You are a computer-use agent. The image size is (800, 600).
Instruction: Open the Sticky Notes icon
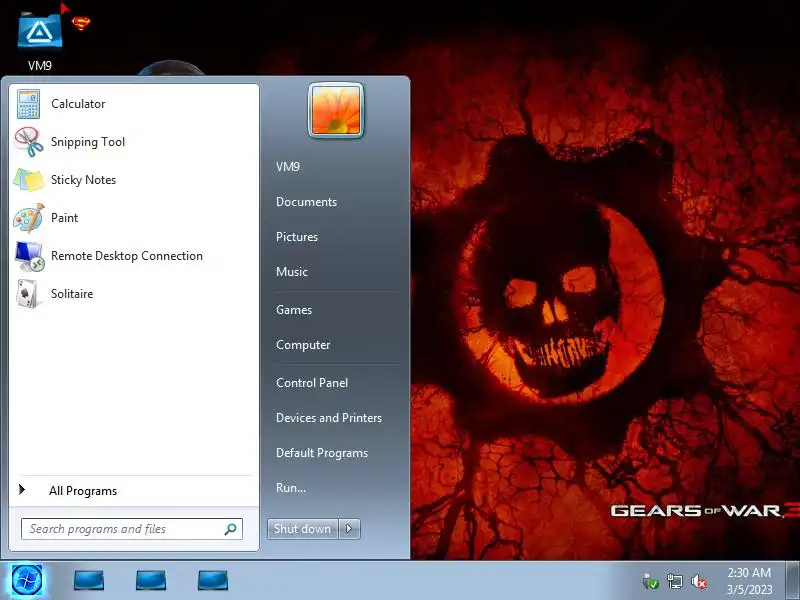(29, 180)
